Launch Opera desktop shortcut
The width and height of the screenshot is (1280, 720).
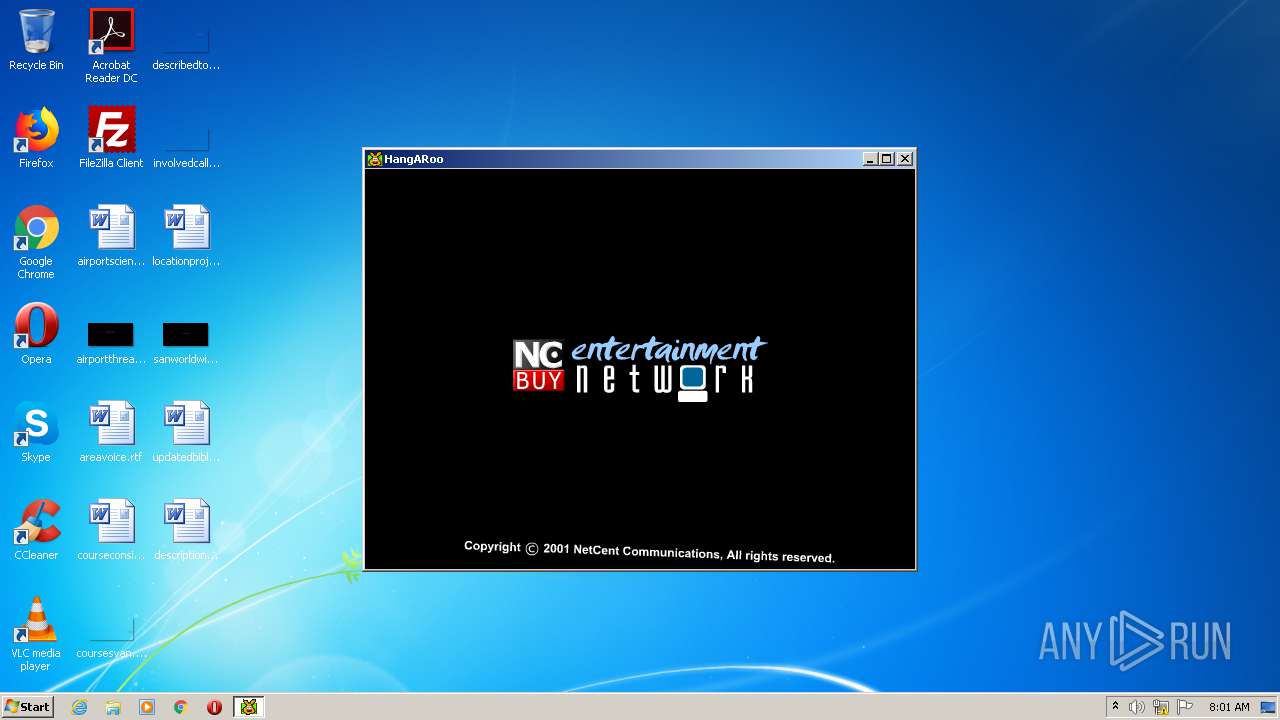pyautogui.click(x=36, y=335)
